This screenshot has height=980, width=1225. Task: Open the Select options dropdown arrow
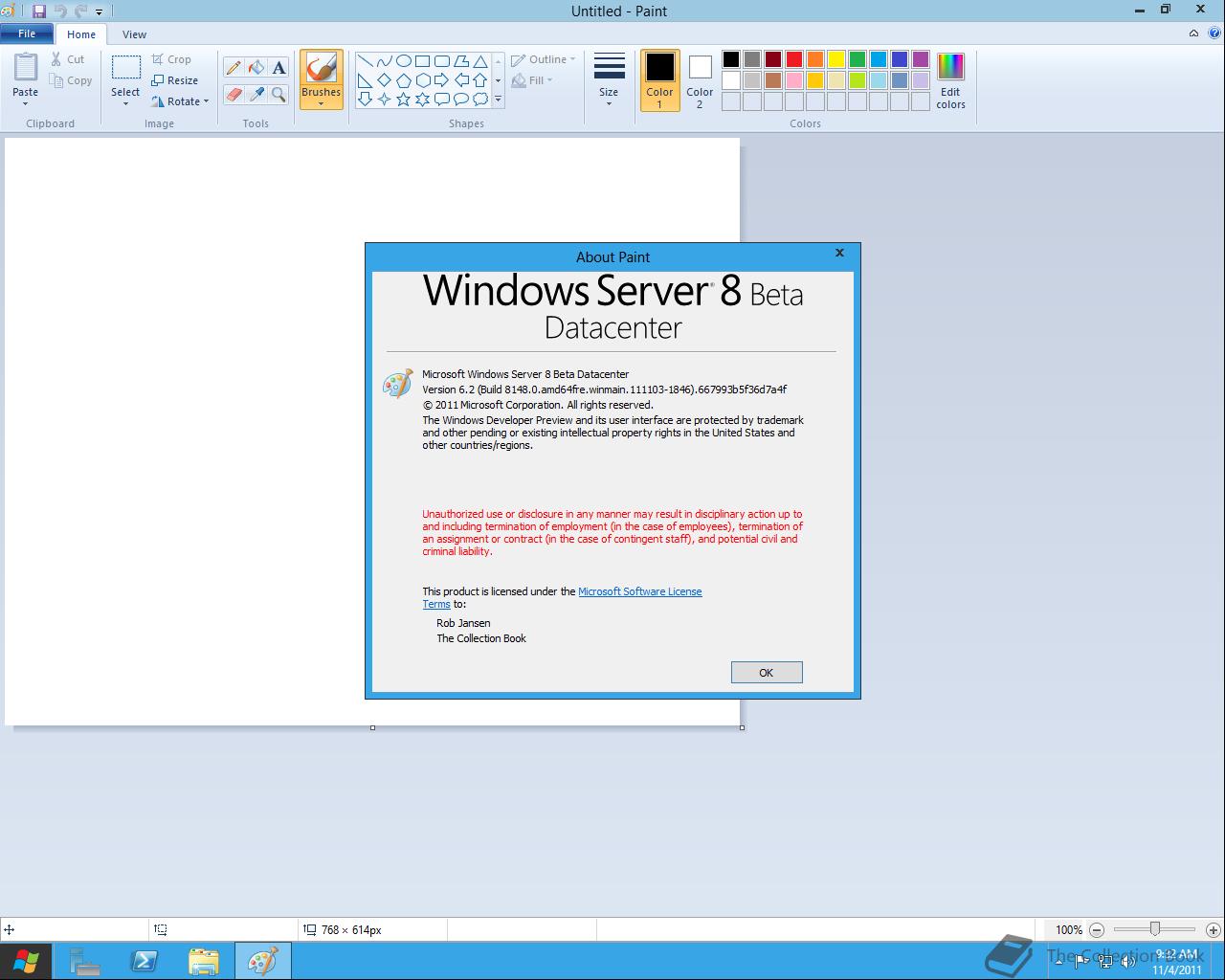coord(125,103)
